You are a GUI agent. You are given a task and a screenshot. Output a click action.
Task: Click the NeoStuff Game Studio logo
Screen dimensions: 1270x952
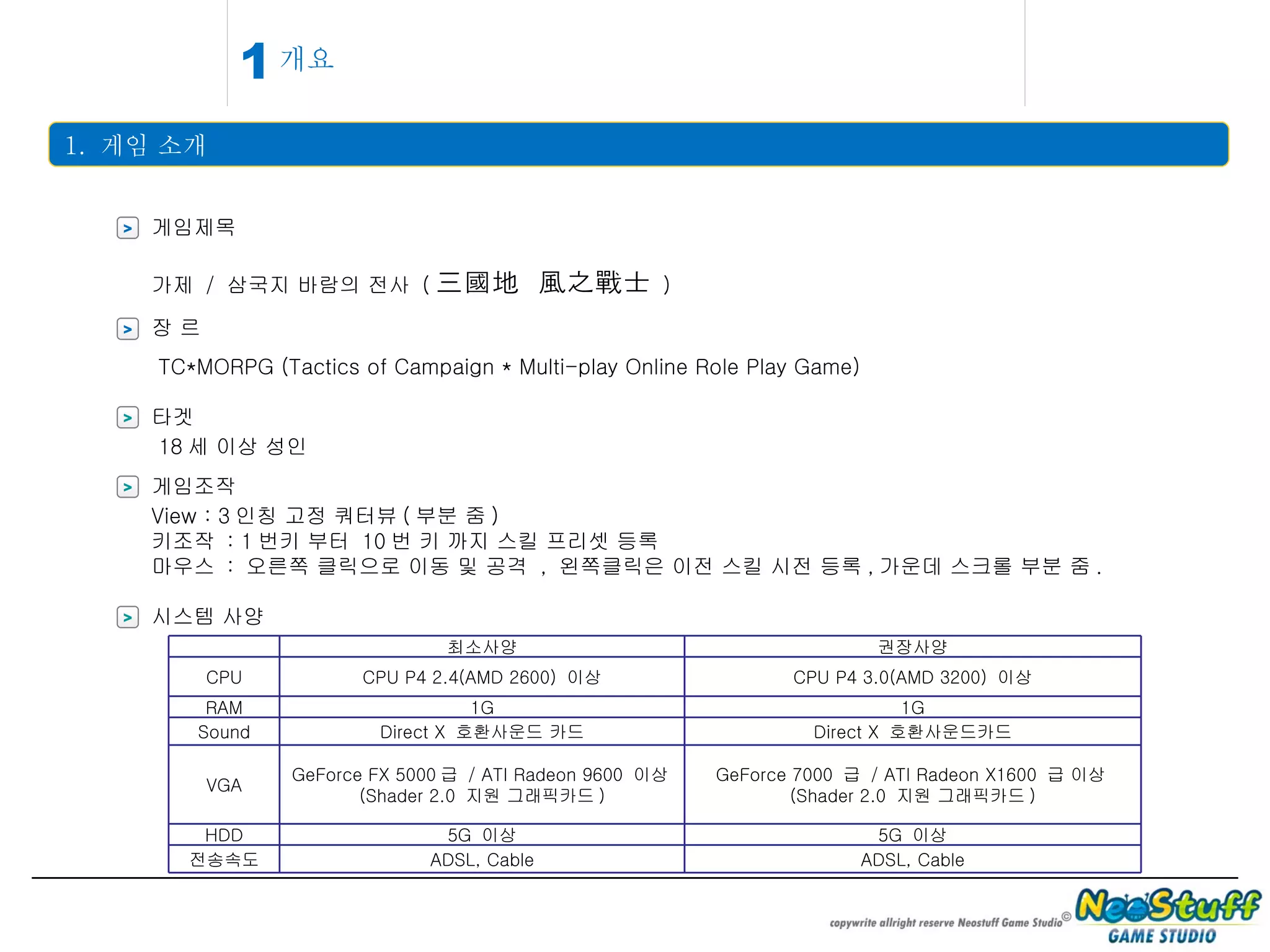coord(1168,915)
